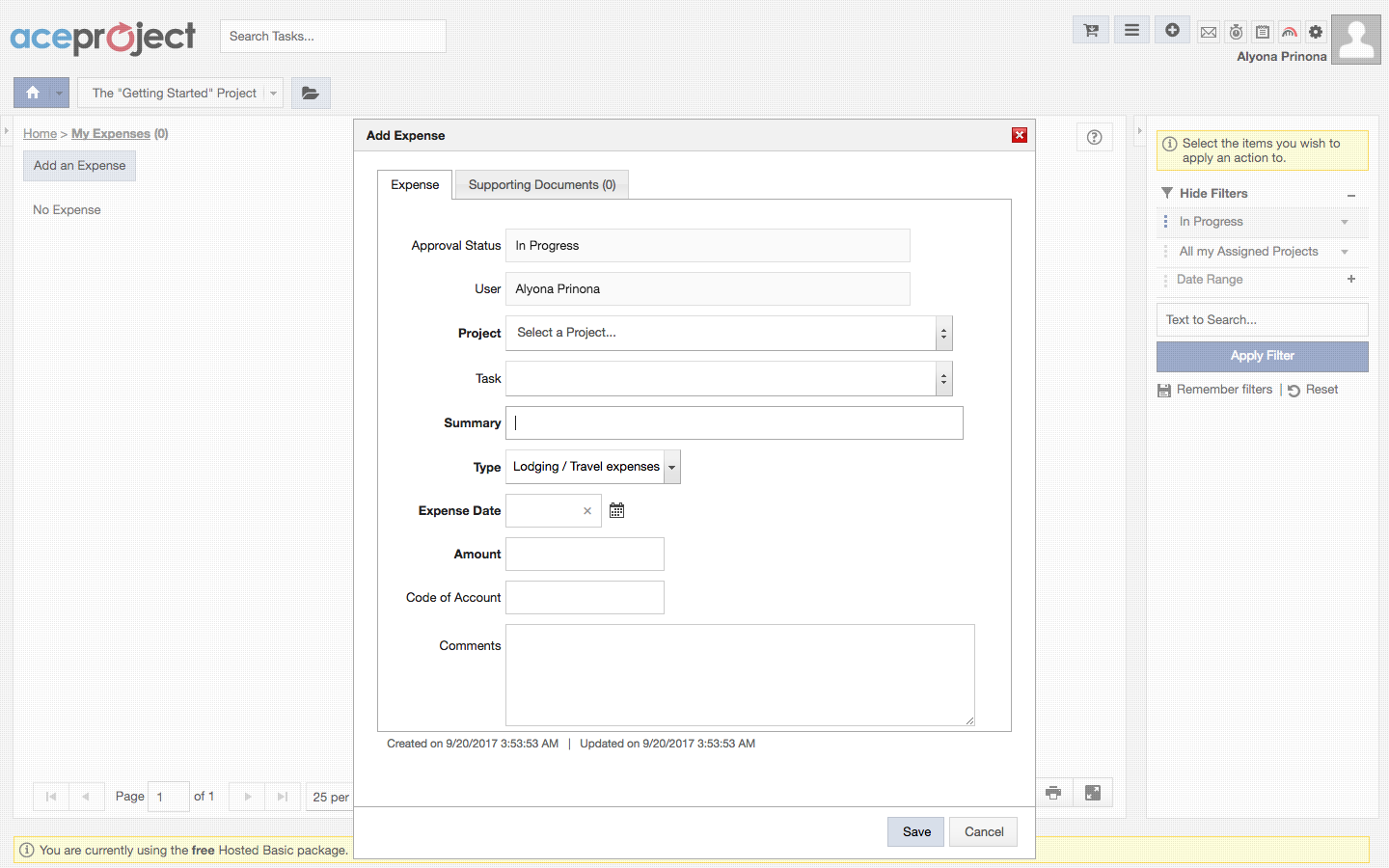
Task: Open the stopwatch time clock icon
Action: [x=1236, y=33]
